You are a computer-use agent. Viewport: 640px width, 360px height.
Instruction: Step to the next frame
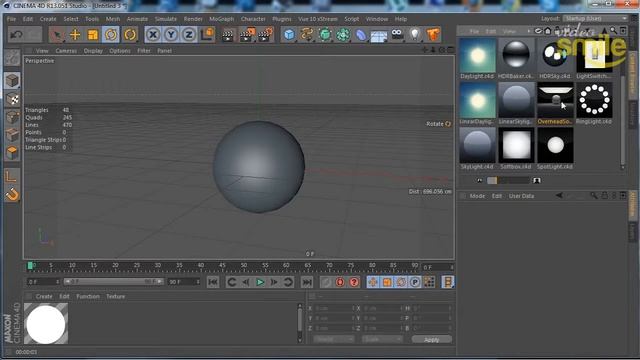coord(274,282)
